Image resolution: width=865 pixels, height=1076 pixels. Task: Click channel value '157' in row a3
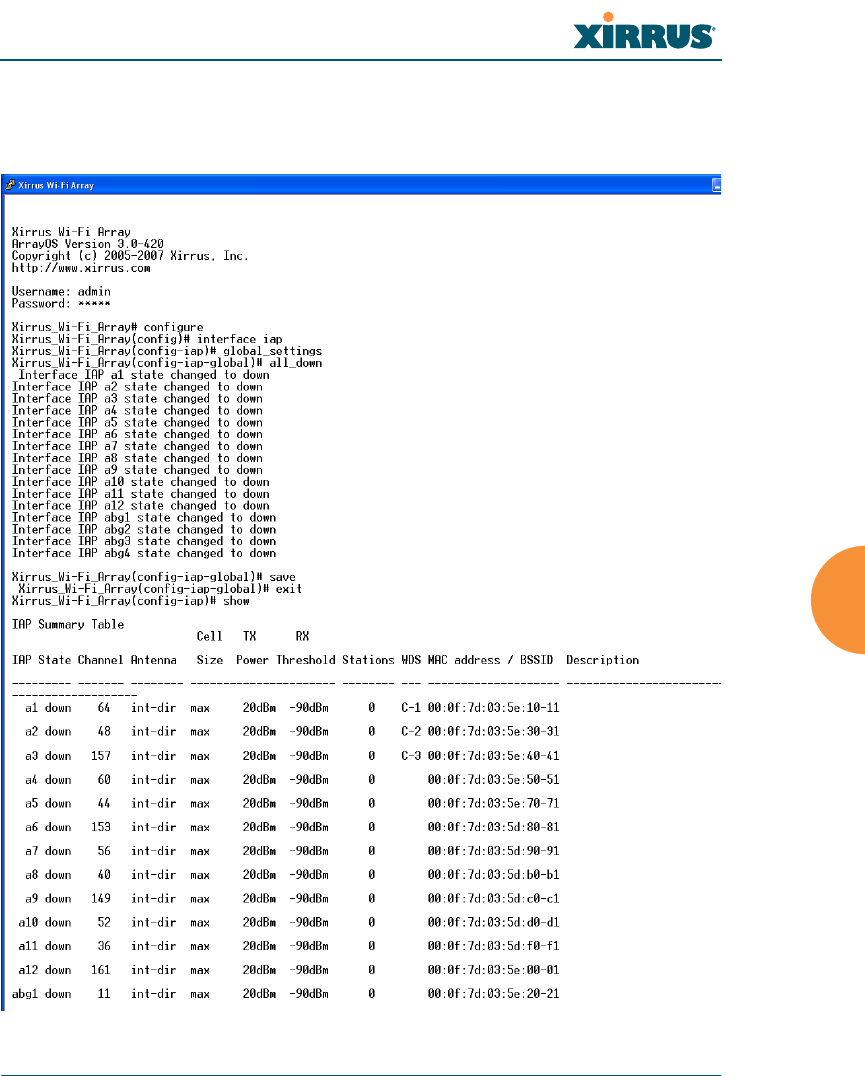(101, 756)
